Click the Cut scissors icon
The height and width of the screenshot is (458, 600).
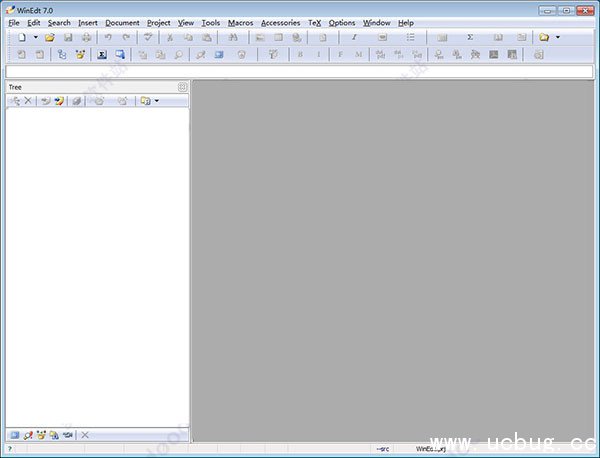click(x=170, y=37)
